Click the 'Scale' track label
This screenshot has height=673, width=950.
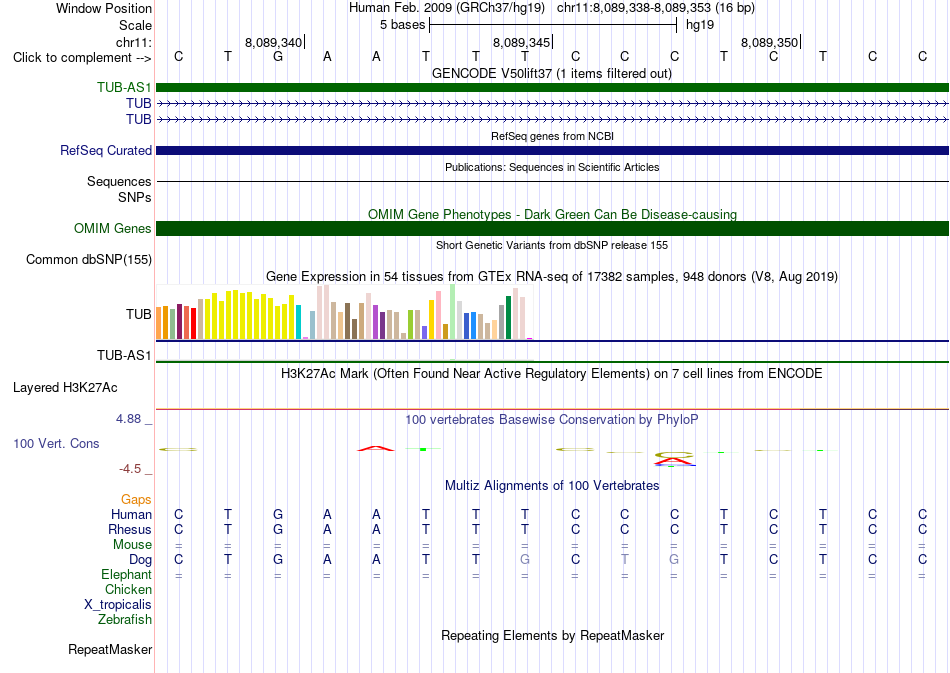coord(135,25)
